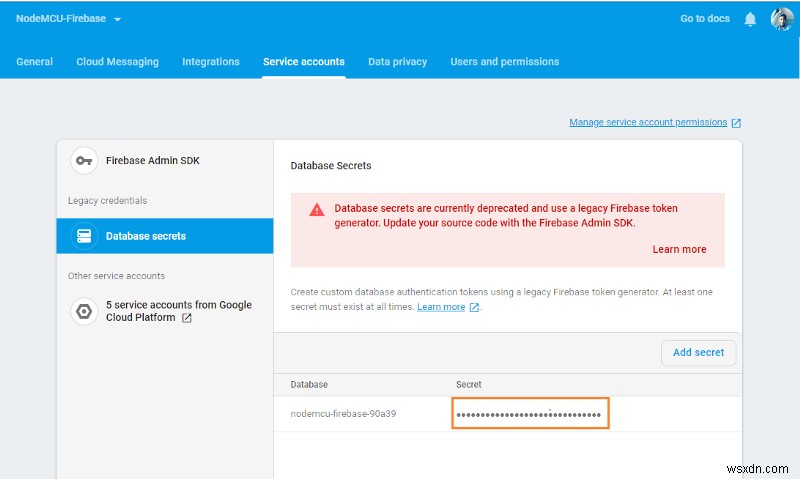
Task: Select Database secrets sidebar item
Action: tap(165, 236)
